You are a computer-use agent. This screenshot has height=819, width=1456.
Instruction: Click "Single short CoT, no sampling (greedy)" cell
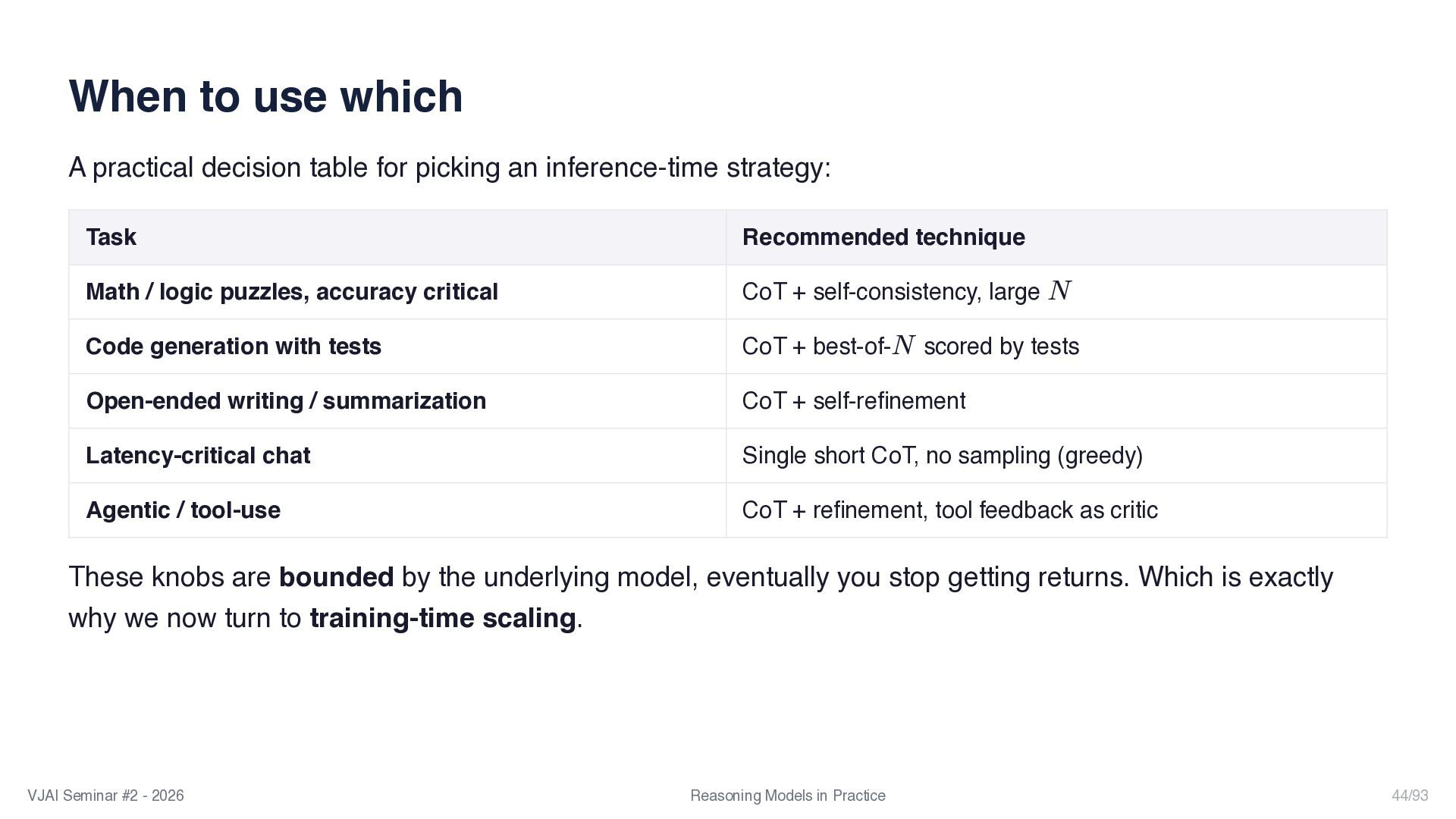coord(942,456)
